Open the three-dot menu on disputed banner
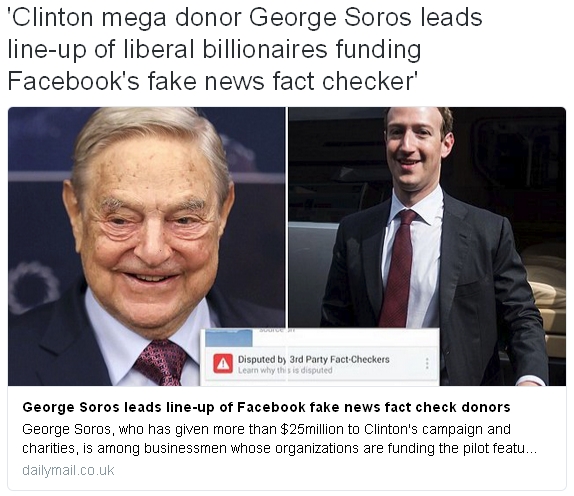574x496 pixels. pyautogui.click(x=427, y=363)
